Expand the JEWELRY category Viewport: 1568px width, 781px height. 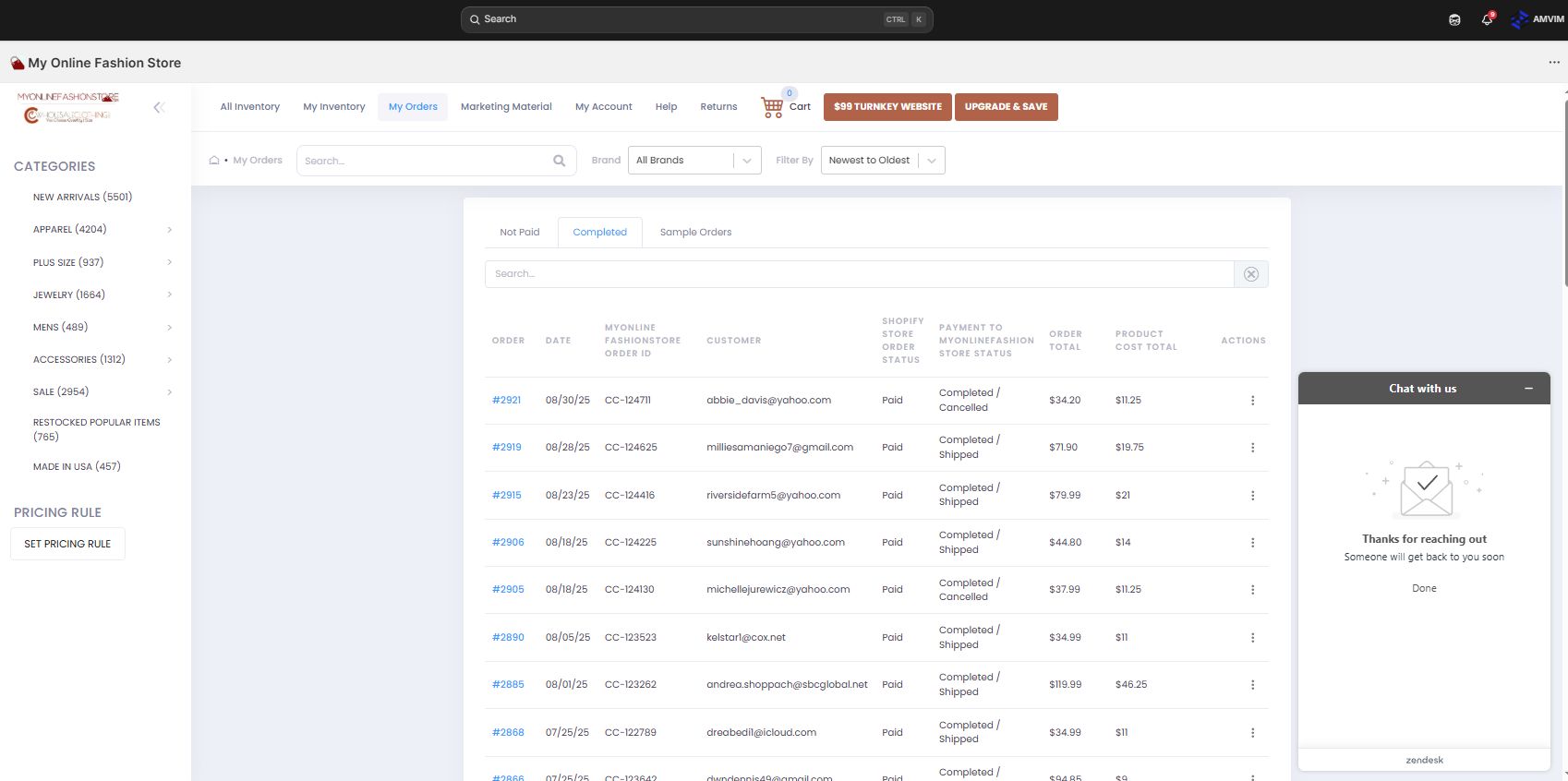[169, 294]
